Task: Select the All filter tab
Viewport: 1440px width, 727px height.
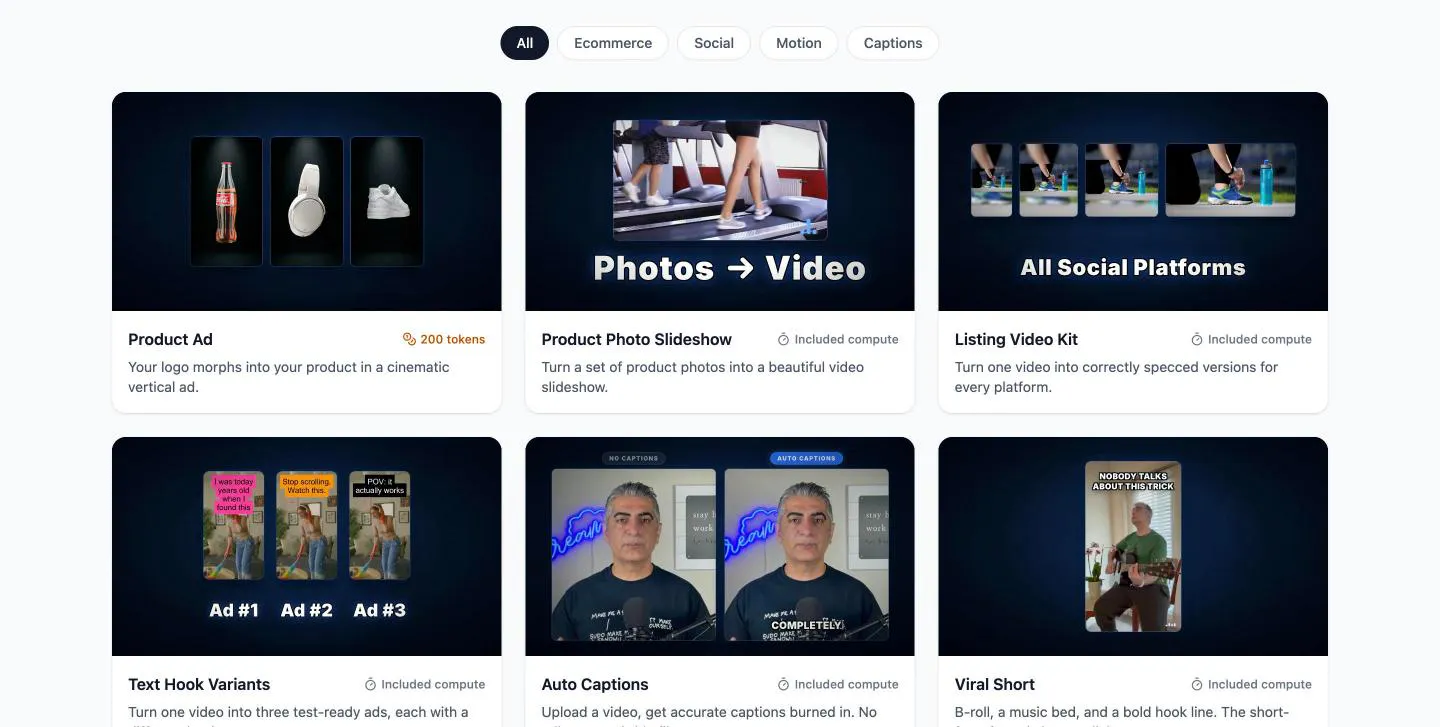Action: [524, 43]
